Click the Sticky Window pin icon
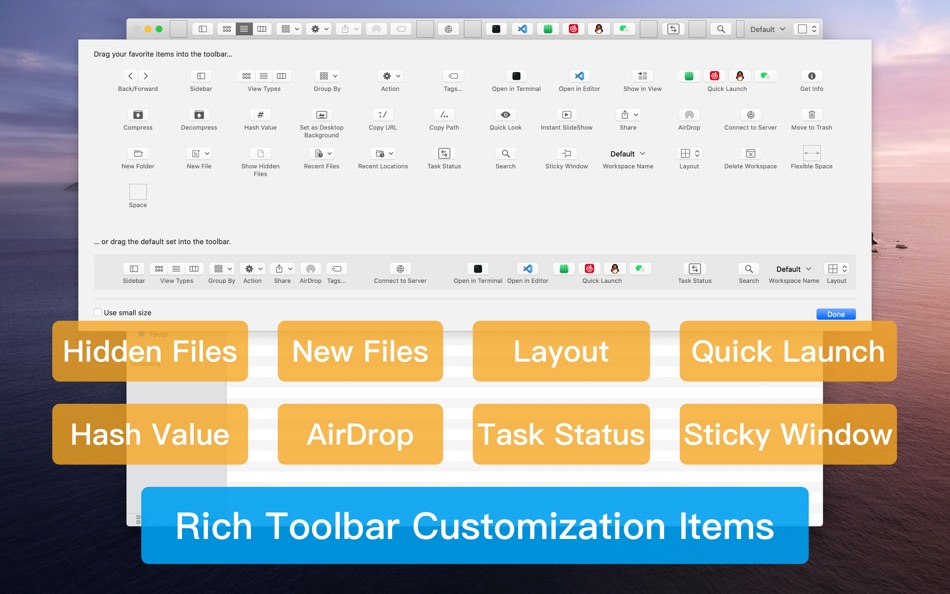950x594 pixels. tap(566, 153)
